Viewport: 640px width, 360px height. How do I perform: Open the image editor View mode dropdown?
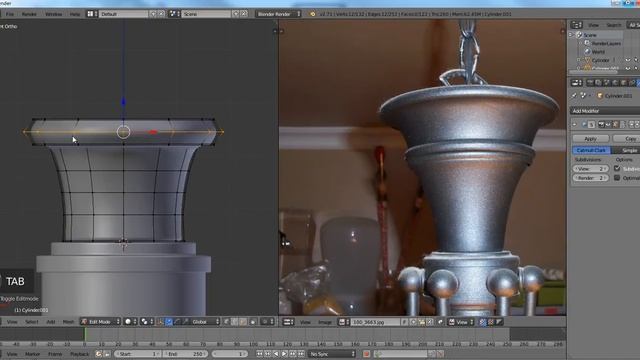tap(461, 322)
